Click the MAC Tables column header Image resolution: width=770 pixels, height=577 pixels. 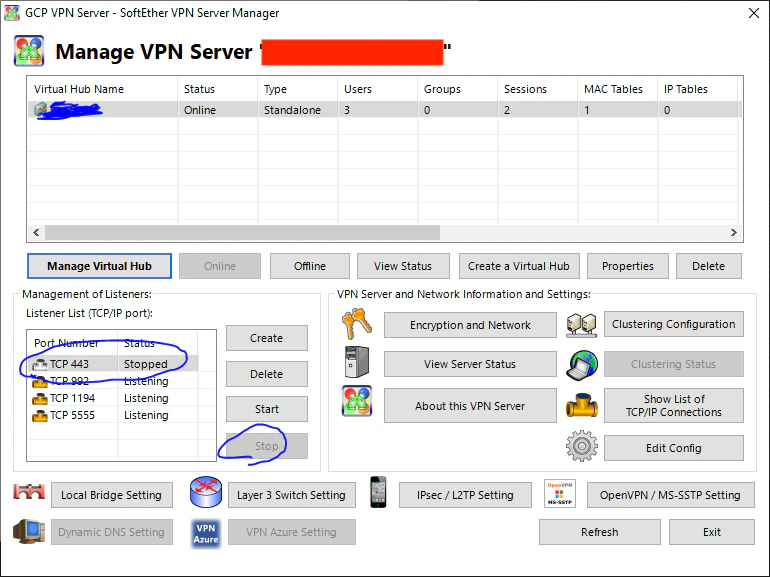tap(618, 89)
